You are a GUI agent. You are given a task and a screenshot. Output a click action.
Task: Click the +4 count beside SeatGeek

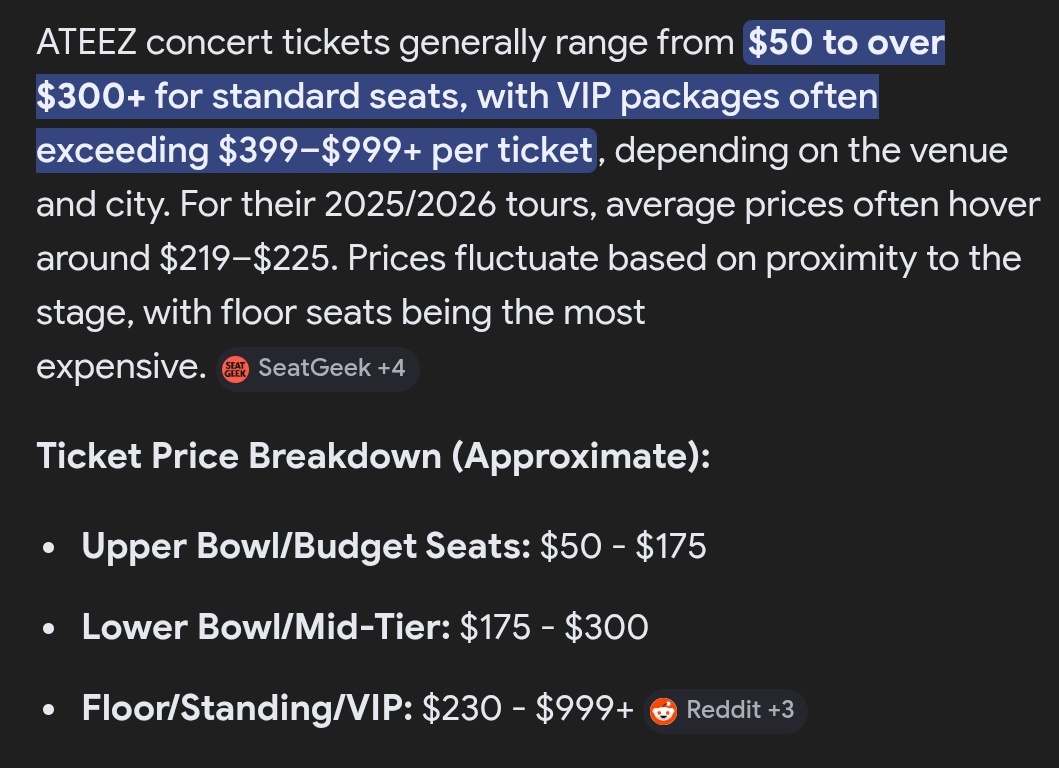point(390,368)
